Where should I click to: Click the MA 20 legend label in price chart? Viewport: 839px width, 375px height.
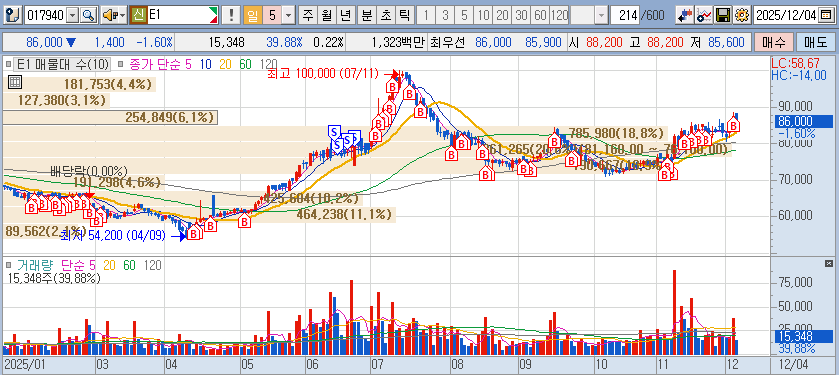(225, 65)
